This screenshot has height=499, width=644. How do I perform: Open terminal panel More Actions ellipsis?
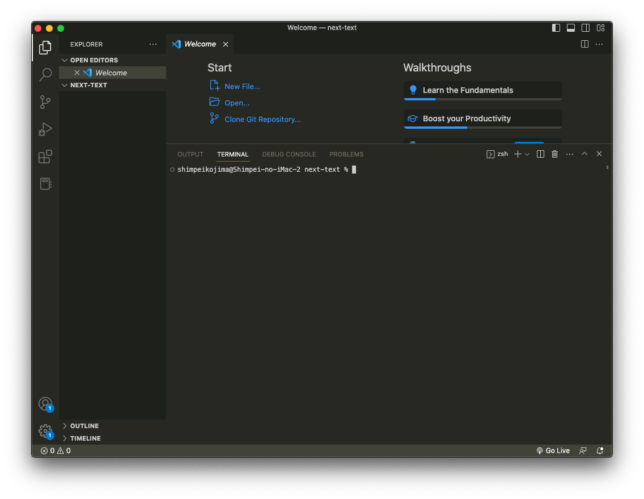[x=569, y=154]
